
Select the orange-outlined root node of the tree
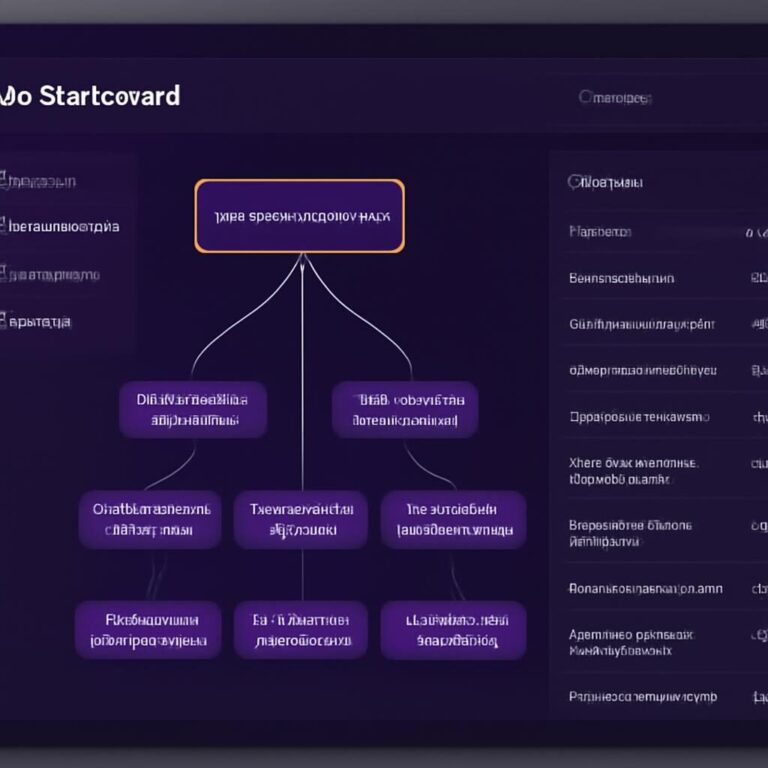coord(299,216)
